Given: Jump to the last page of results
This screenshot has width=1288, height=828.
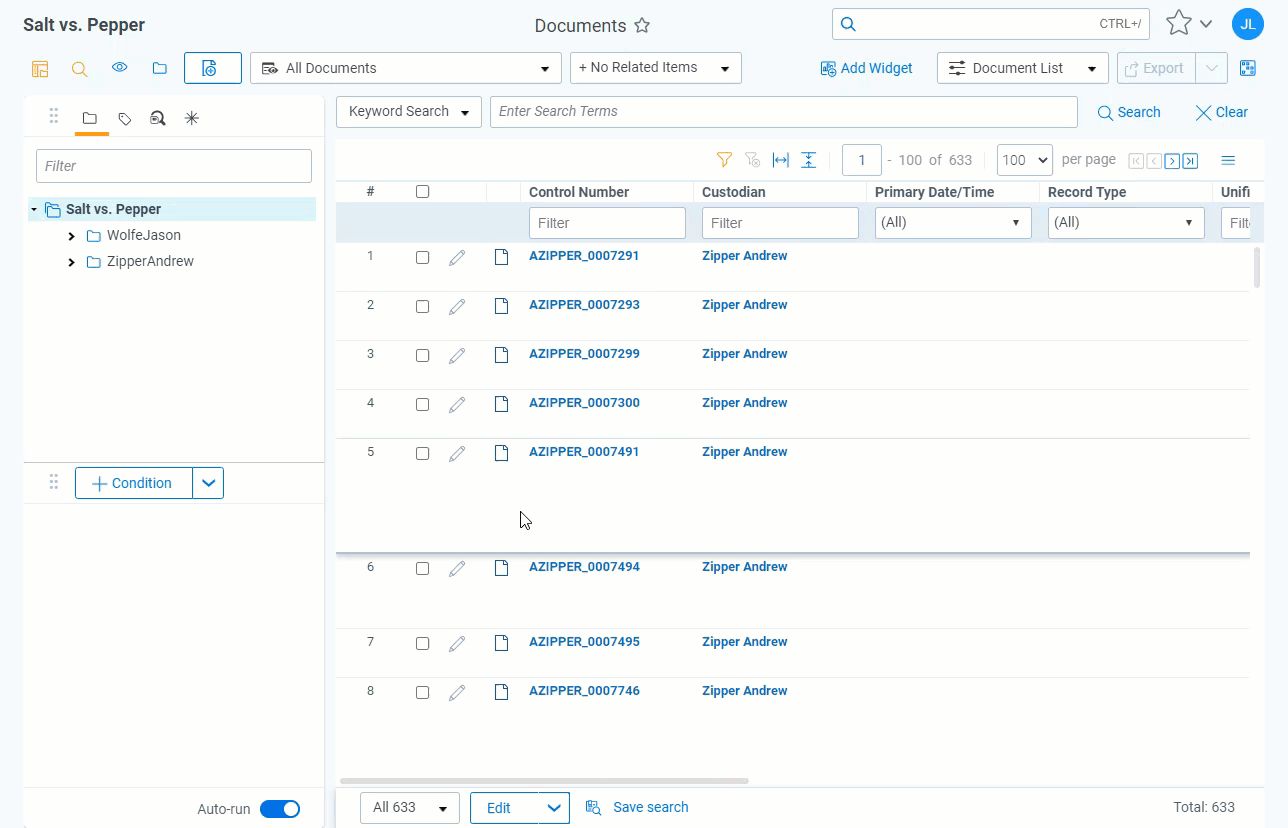Looking at the screenshot, I should pos(1190,161).
